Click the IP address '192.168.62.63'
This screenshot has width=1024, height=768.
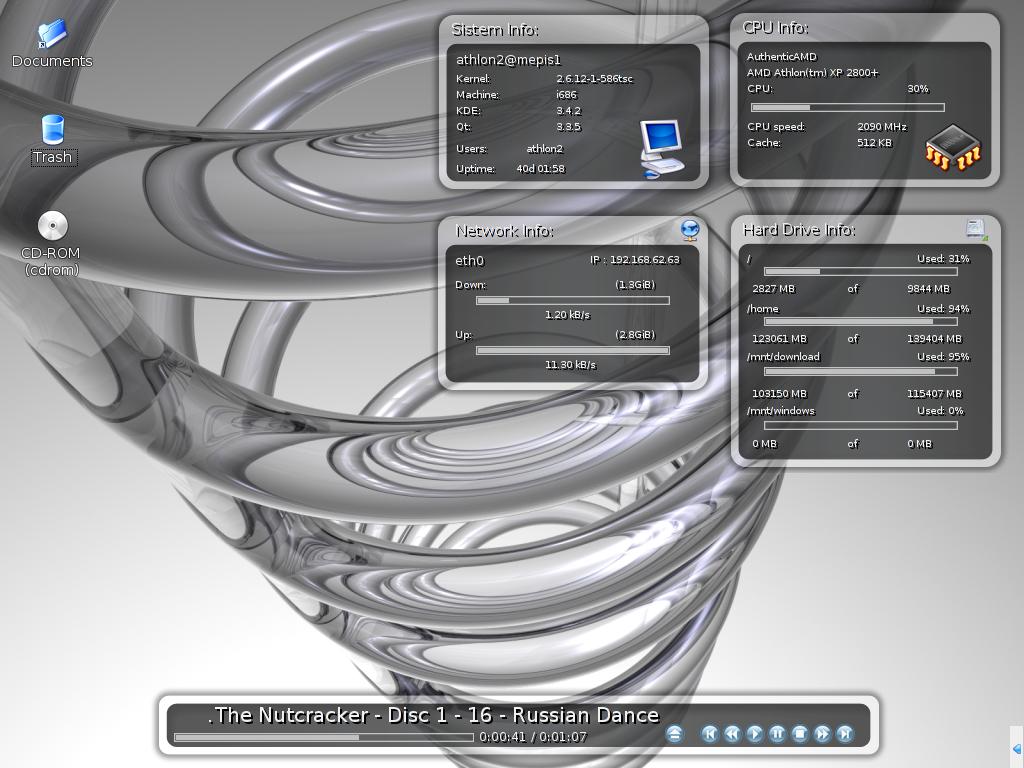[x=645, y=260]
